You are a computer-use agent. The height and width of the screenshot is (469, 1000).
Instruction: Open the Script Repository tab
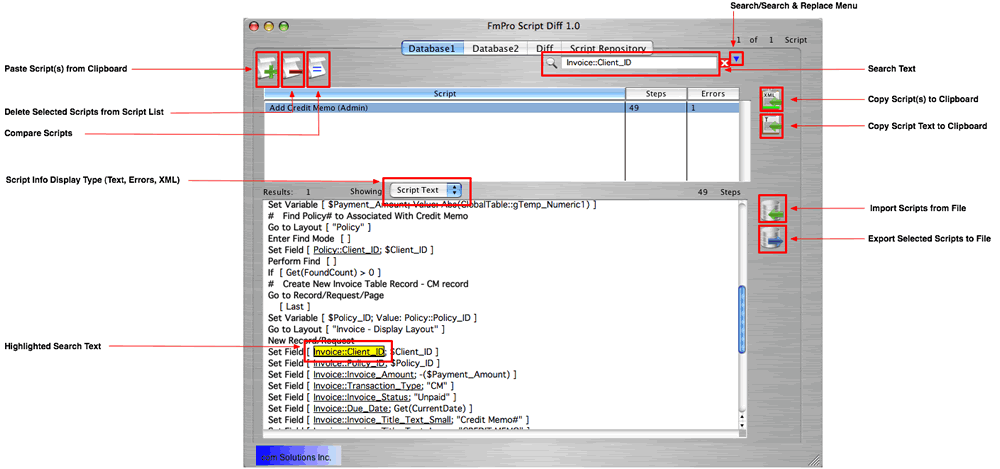point(608,48)
